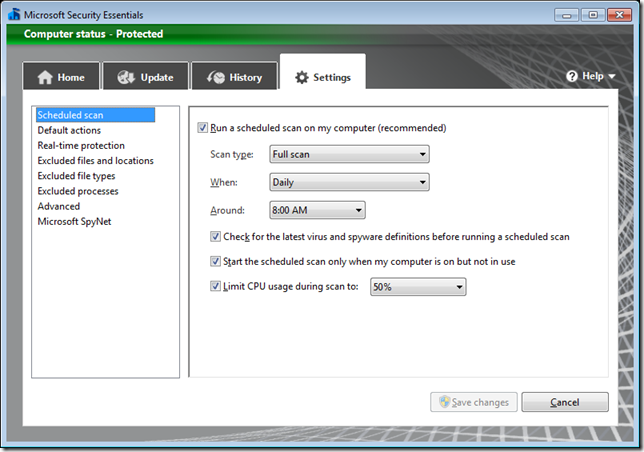
Task: Expand the Around time dropdown
Action: pos(317,210)
